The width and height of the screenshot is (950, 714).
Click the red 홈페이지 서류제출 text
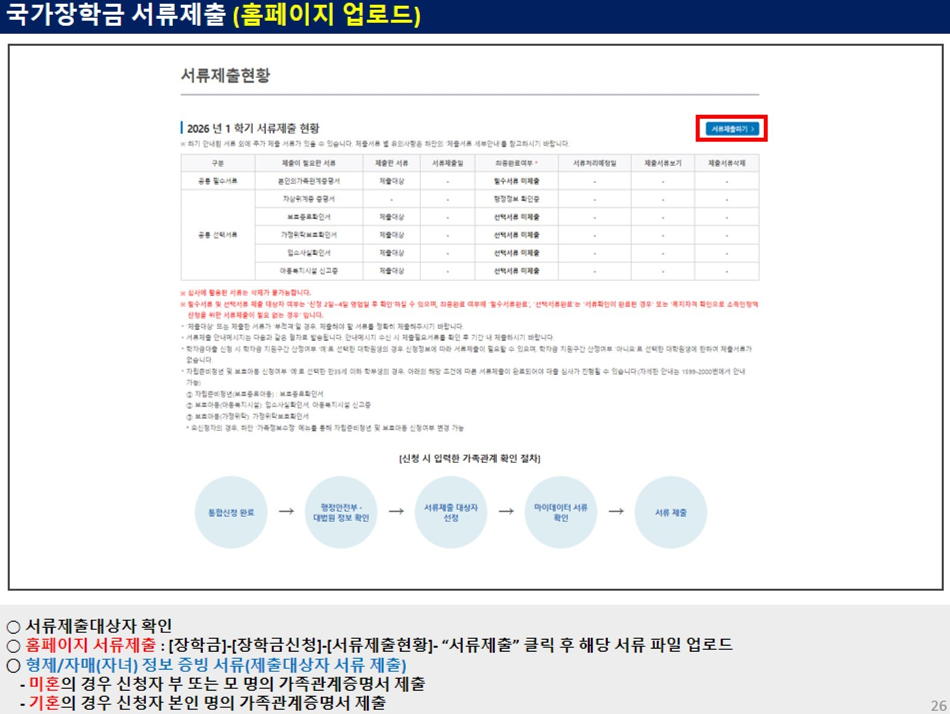click(90, 645)
